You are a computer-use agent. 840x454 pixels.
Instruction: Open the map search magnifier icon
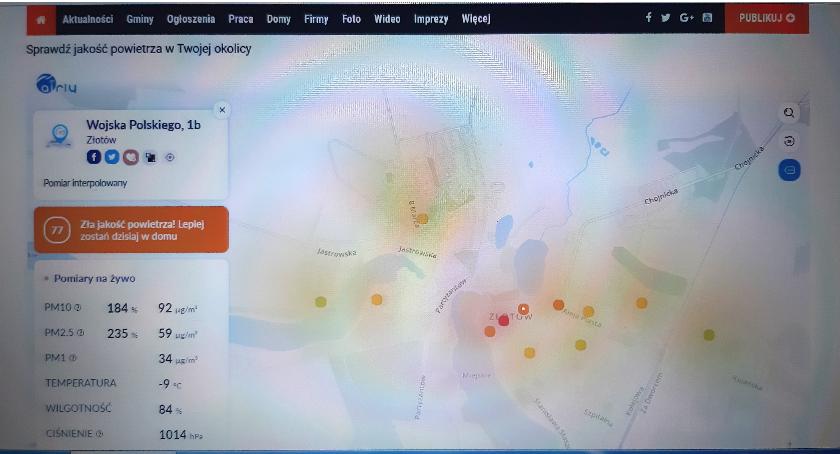click(789, 113)
